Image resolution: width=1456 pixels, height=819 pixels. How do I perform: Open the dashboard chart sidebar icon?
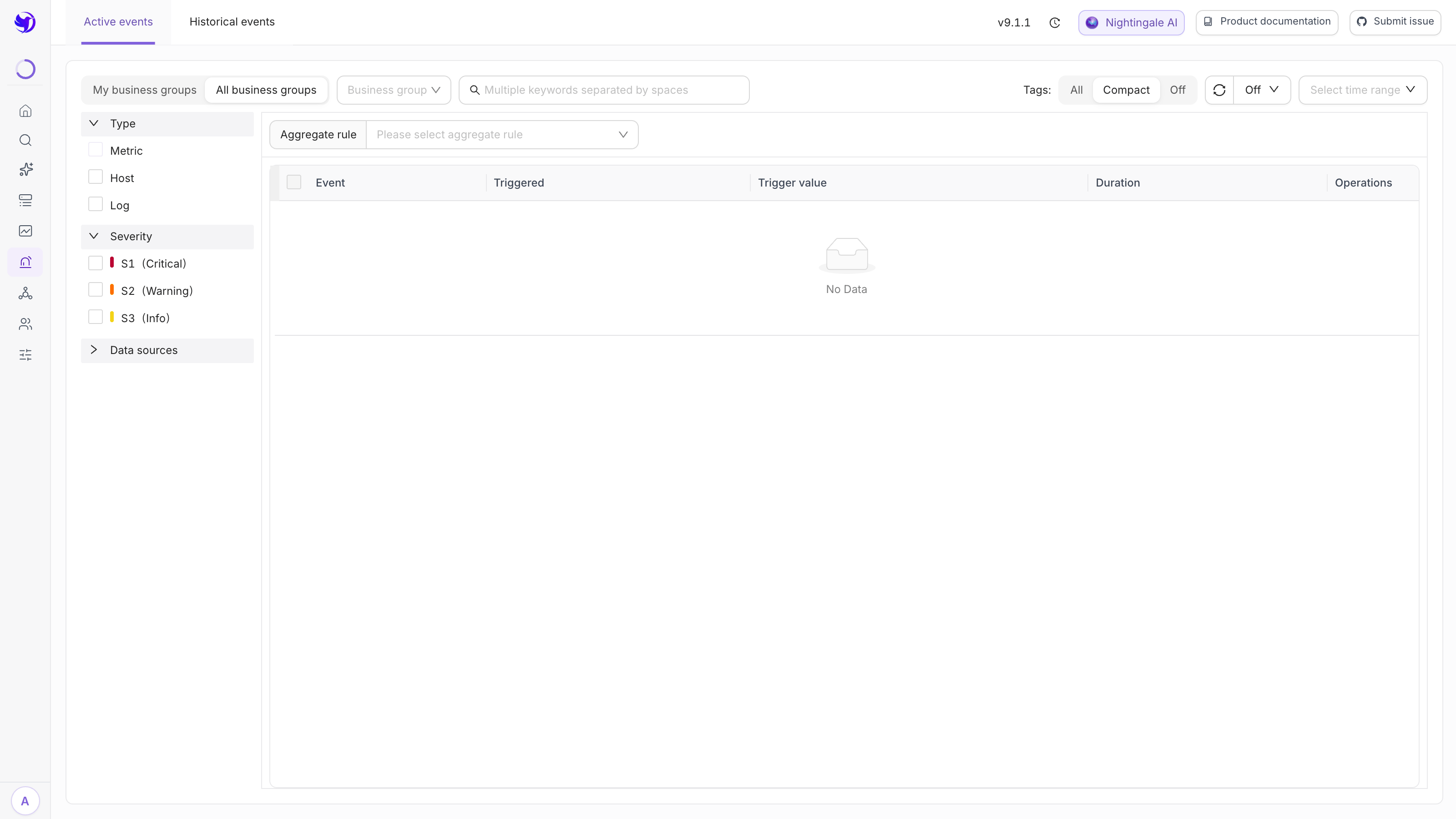(25, 231)
